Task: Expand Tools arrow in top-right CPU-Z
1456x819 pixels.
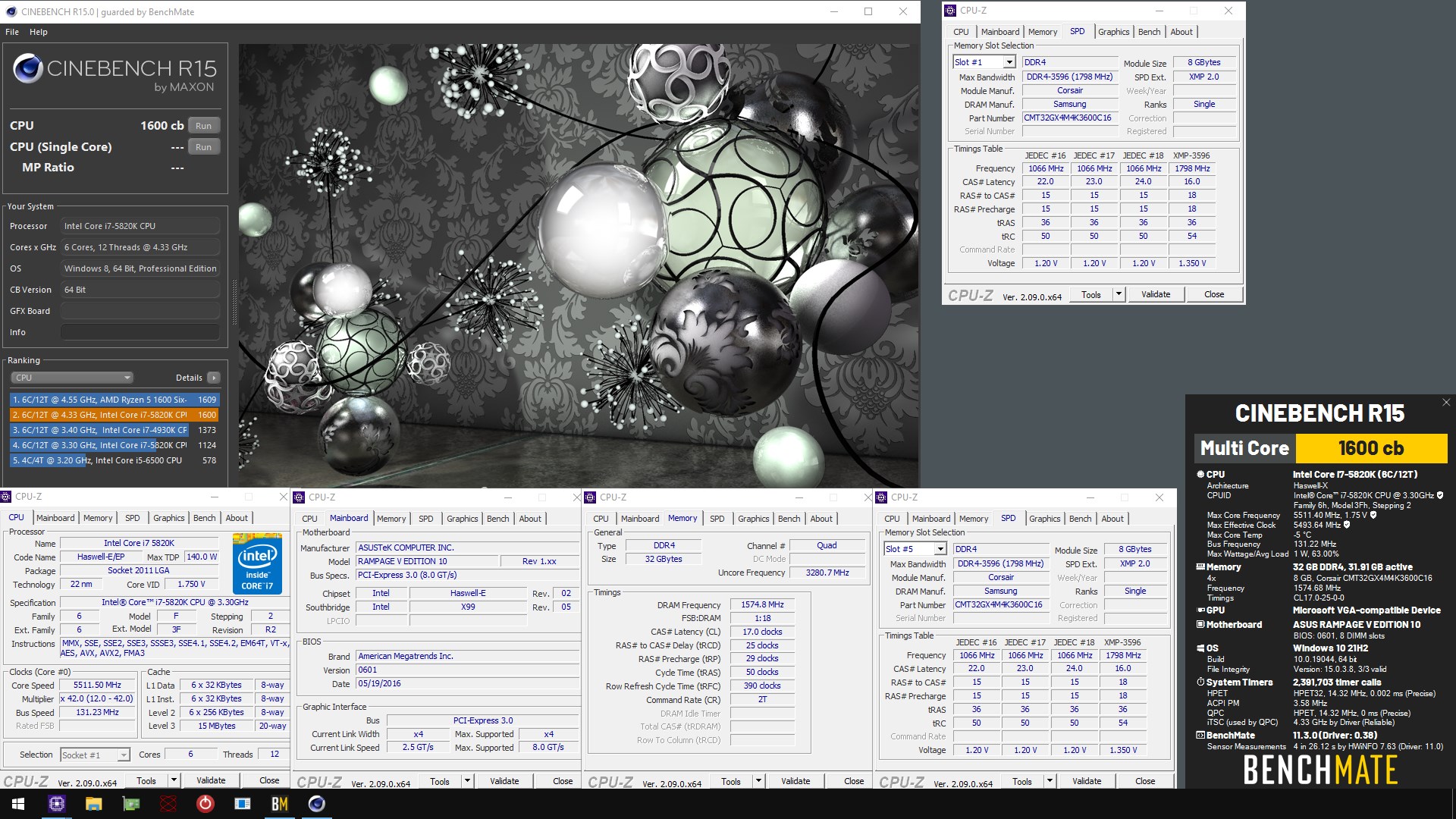Action: [x=1118, y=294]
